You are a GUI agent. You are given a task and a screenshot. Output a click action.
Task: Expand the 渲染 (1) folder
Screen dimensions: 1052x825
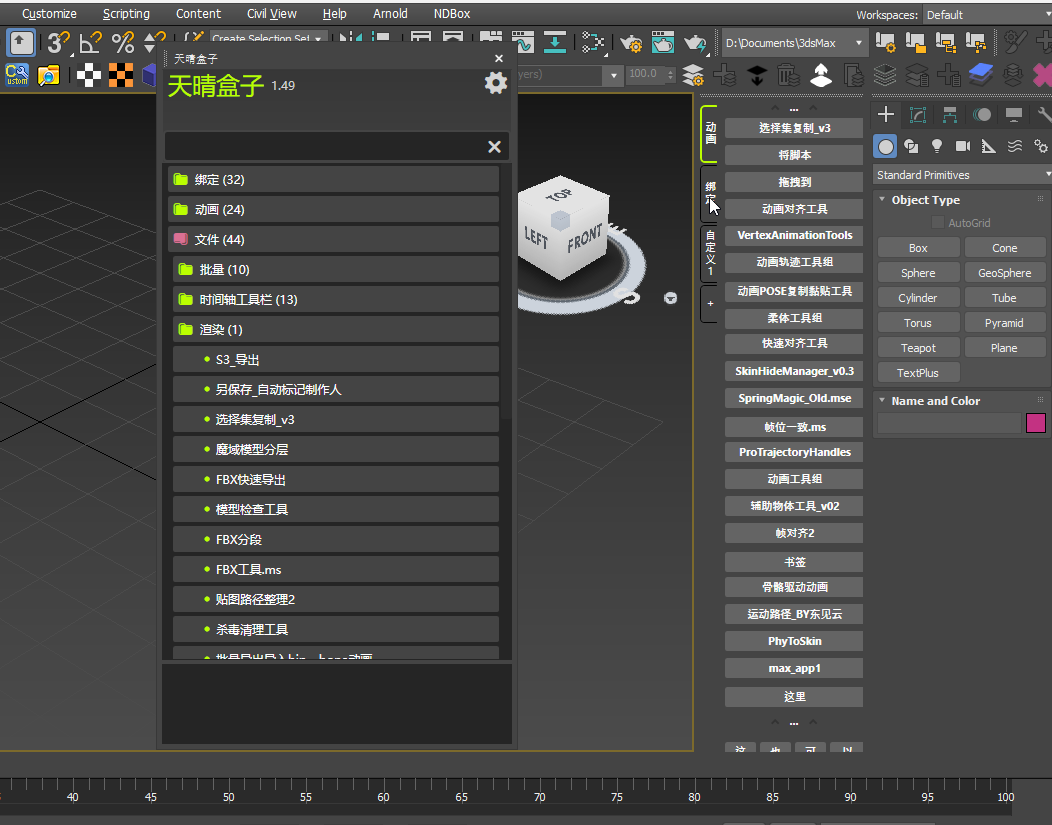click(x=336, y=329)
